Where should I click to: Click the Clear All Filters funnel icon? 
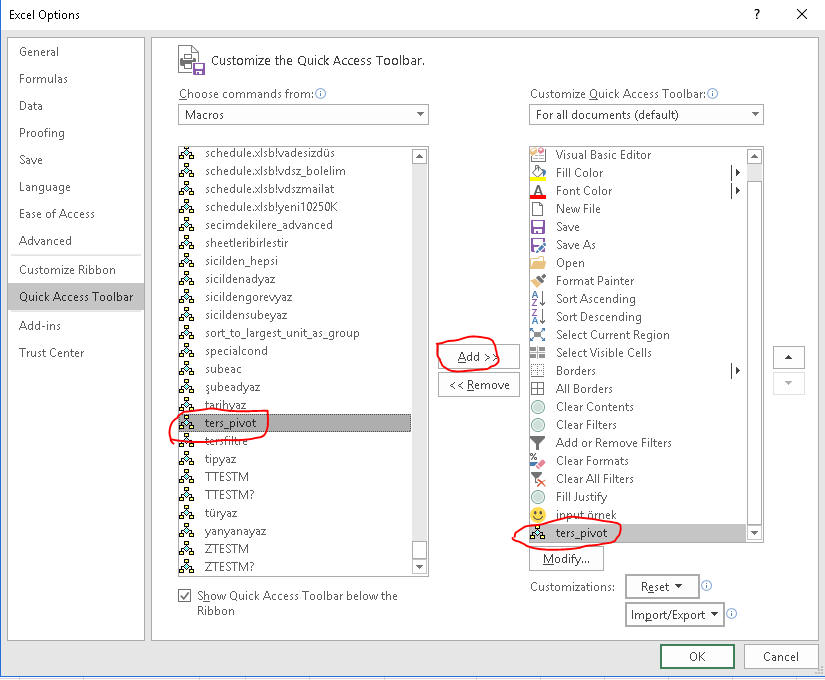point(538,479)
